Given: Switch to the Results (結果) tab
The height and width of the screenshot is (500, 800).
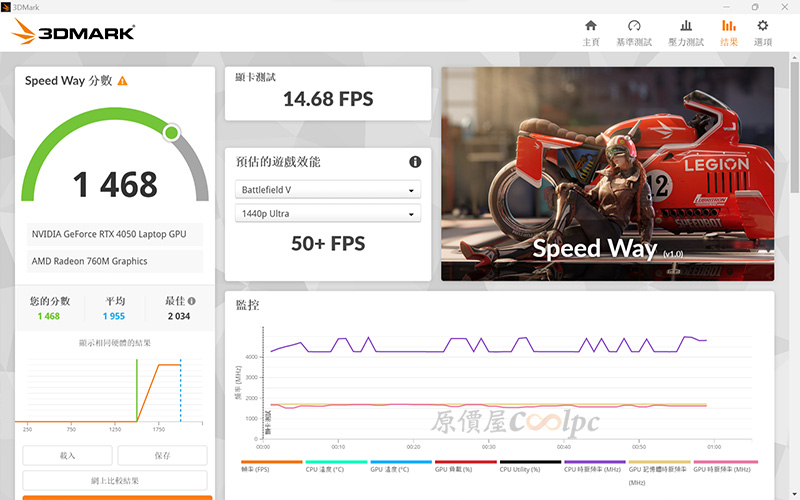Looking at the screenshot, I should coord(729,33).
